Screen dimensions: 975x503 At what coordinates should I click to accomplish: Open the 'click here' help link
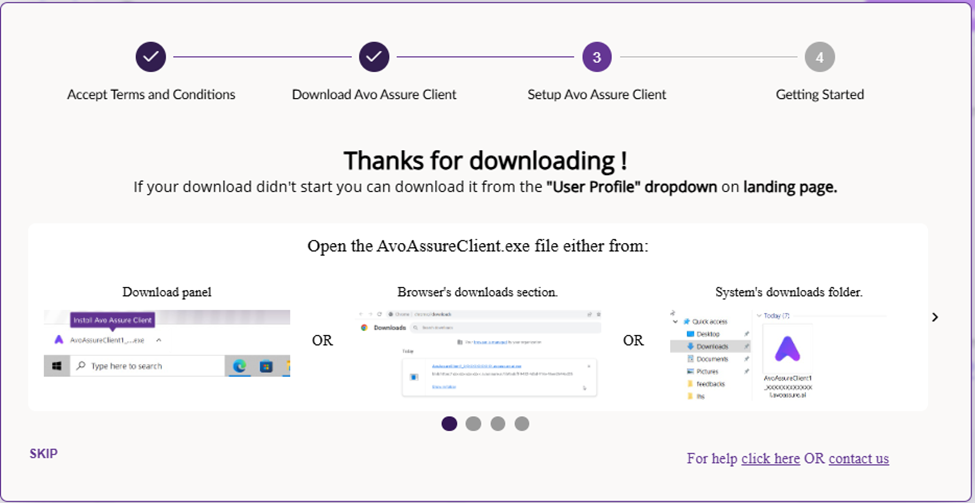click(x=770, y=459)
